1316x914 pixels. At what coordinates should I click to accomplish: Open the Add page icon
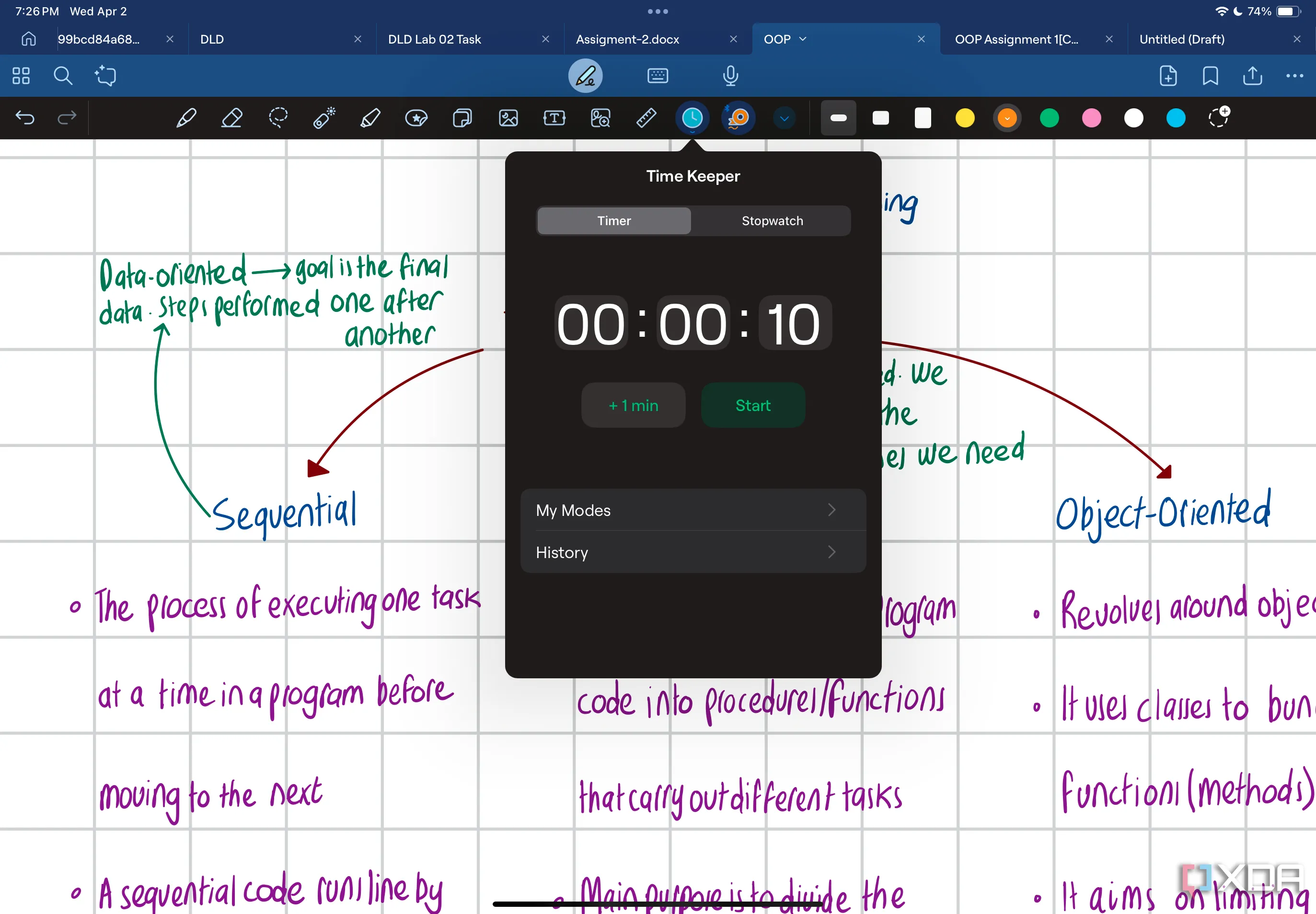[1167, 76]
